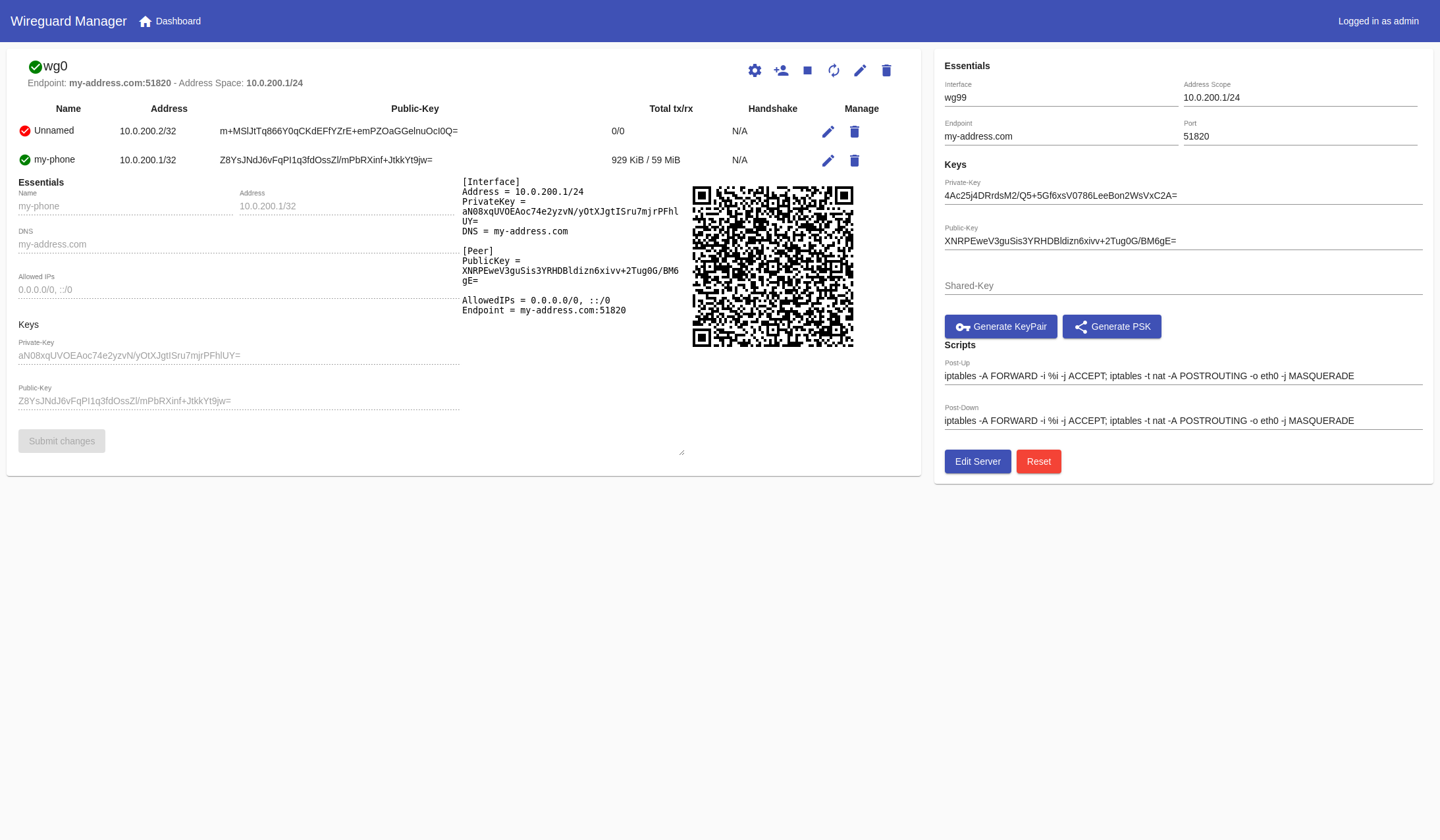Viewport: 1440px width, 840px height.
Task: Edit wg0 server via pencil icon
Action: (x=860, y=70)
